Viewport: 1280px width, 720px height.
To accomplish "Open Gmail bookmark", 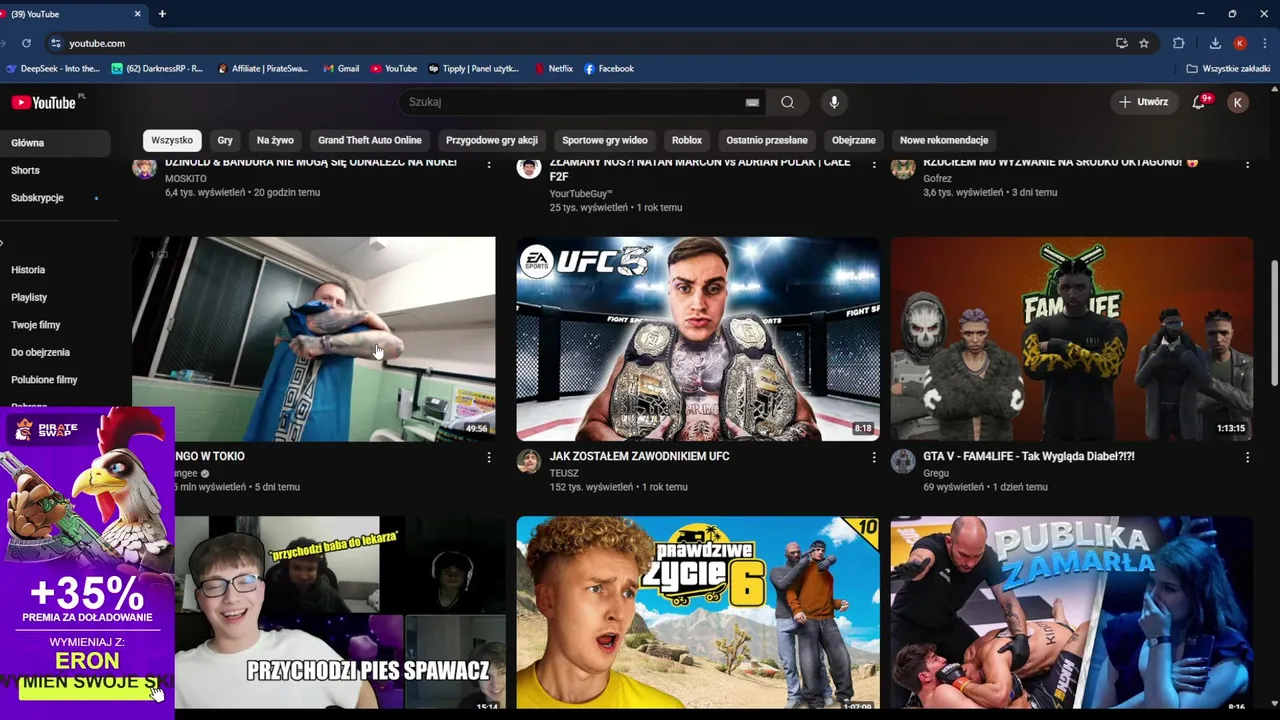I will click(341, 69).
